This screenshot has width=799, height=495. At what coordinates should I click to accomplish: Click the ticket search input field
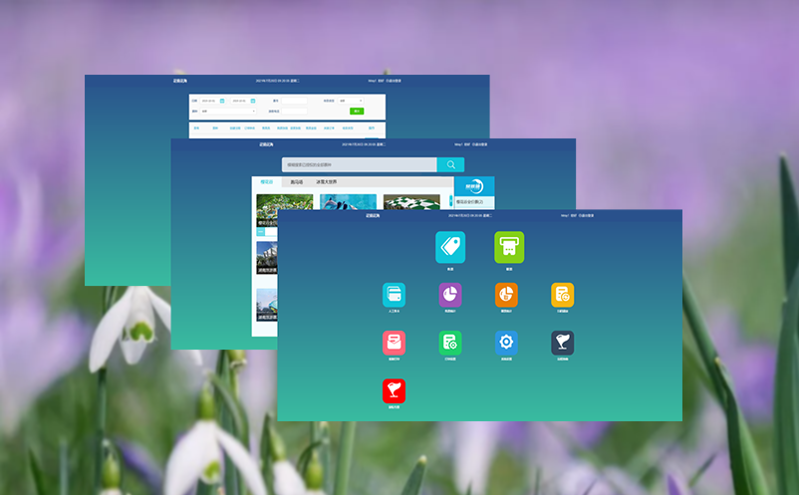point(359,165)
